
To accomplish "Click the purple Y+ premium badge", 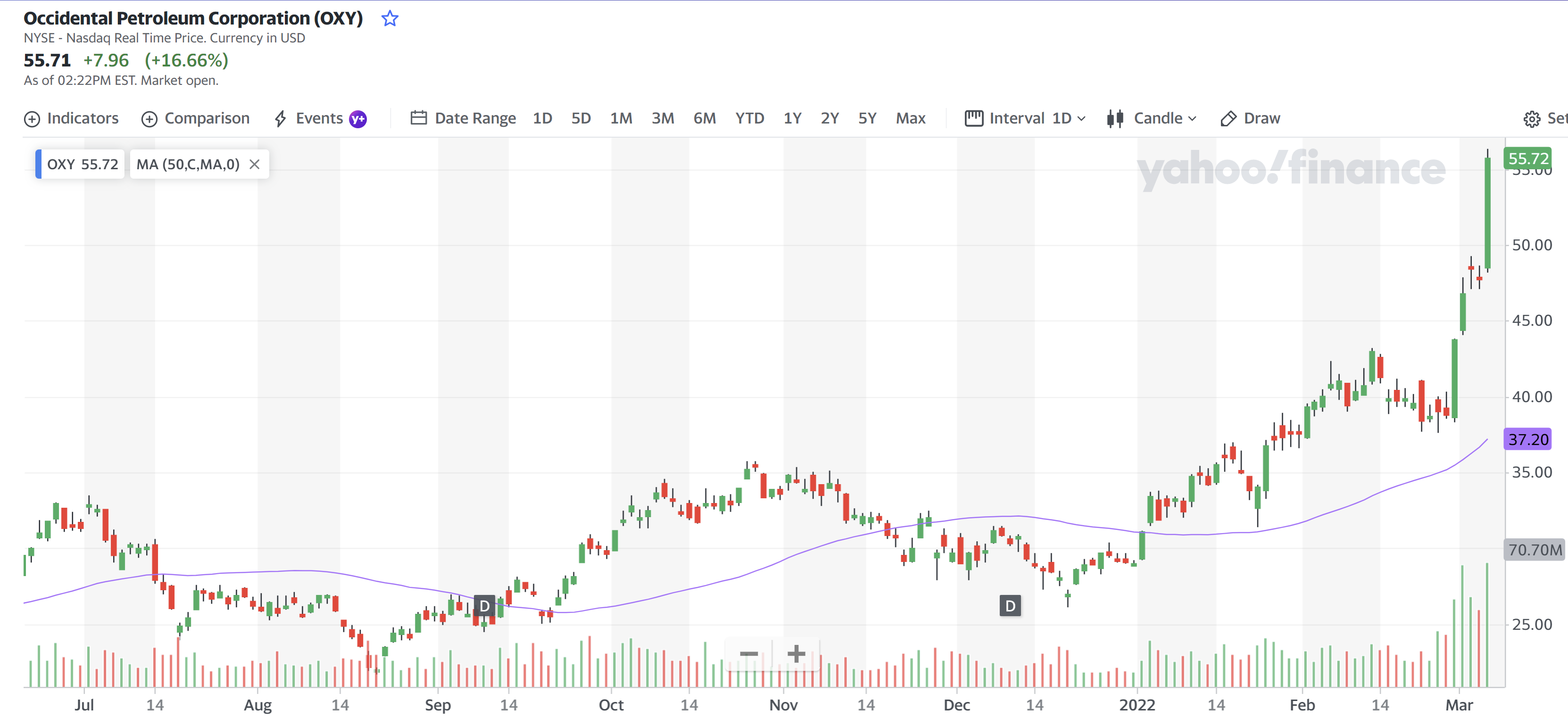I will click(358, 119).
